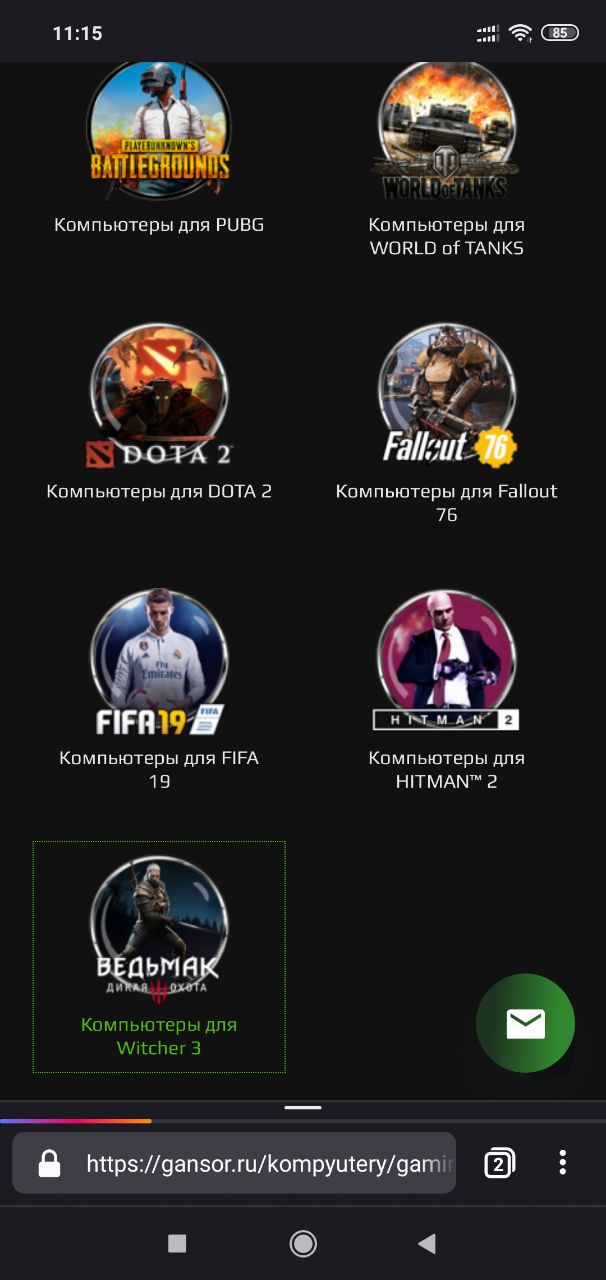606x1280 pixels.
Task: Follow the Компьютеры для WORLD of TANKS link
Action: [x=447, y=236]
